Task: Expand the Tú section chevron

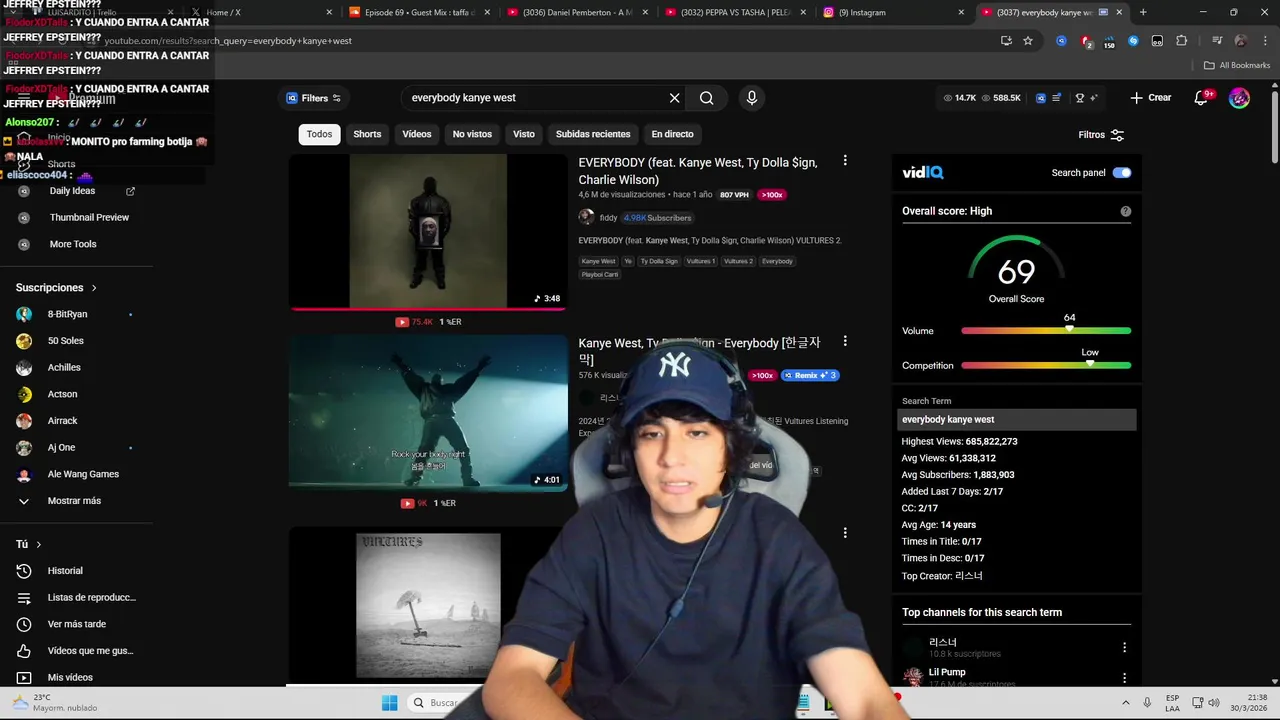Action: (x=39, y=544)
